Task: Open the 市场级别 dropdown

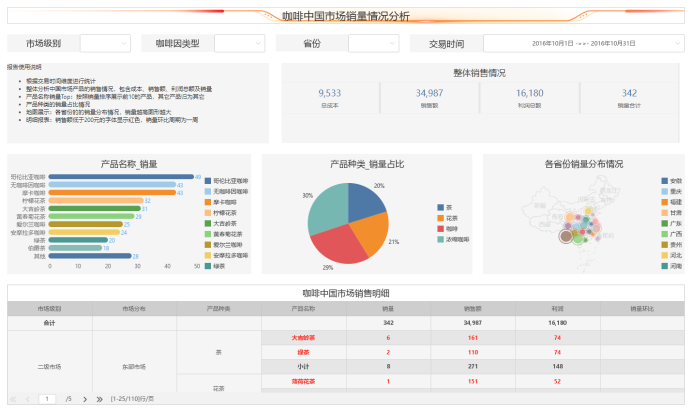Action: (104, 44)
